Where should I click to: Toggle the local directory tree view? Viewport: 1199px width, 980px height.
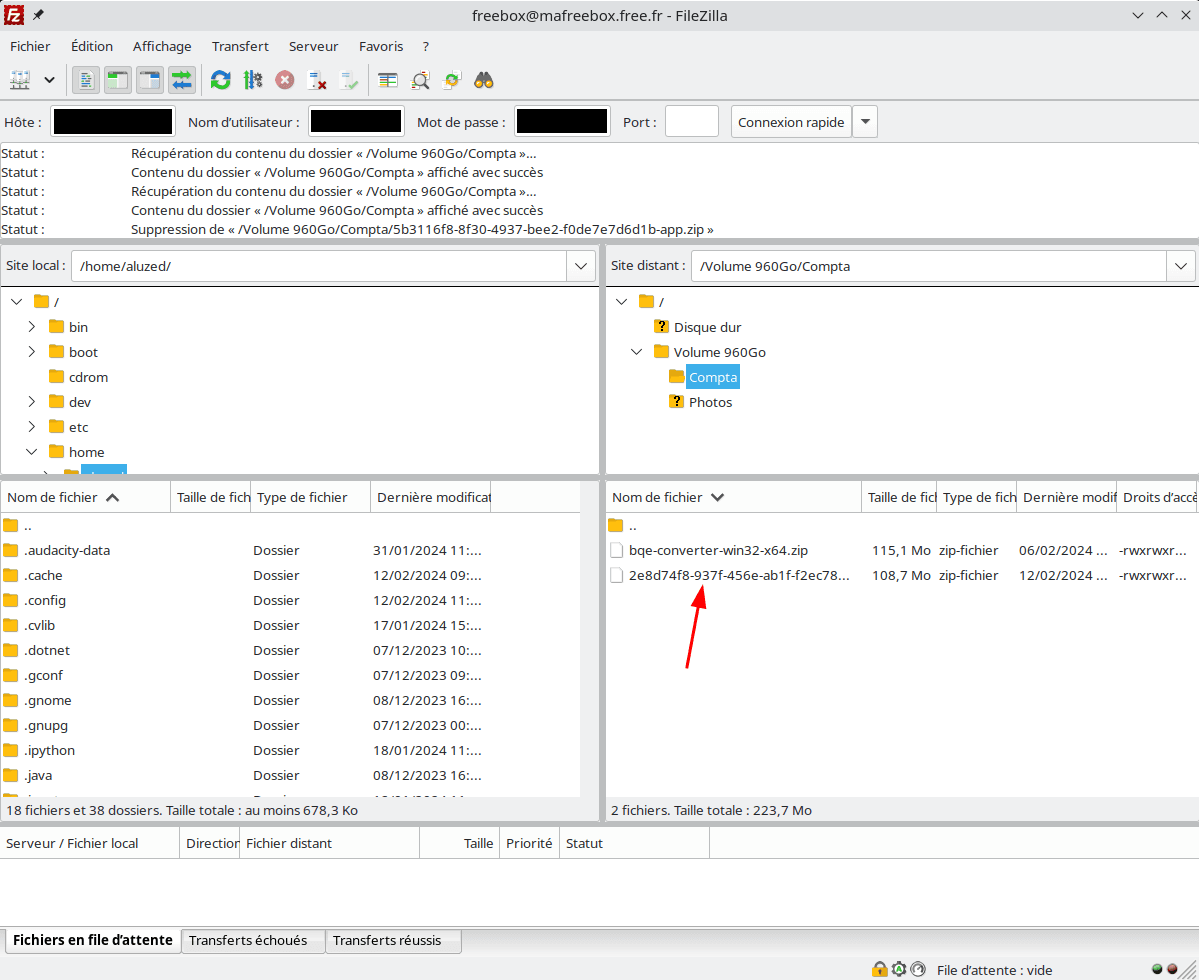[x=118, y=80]
